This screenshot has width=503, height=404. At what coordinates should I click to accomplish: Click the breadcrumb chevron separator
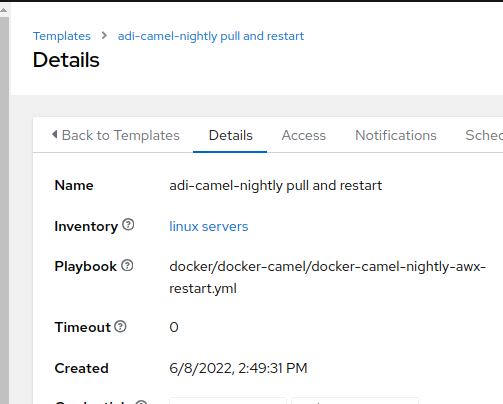104,35
